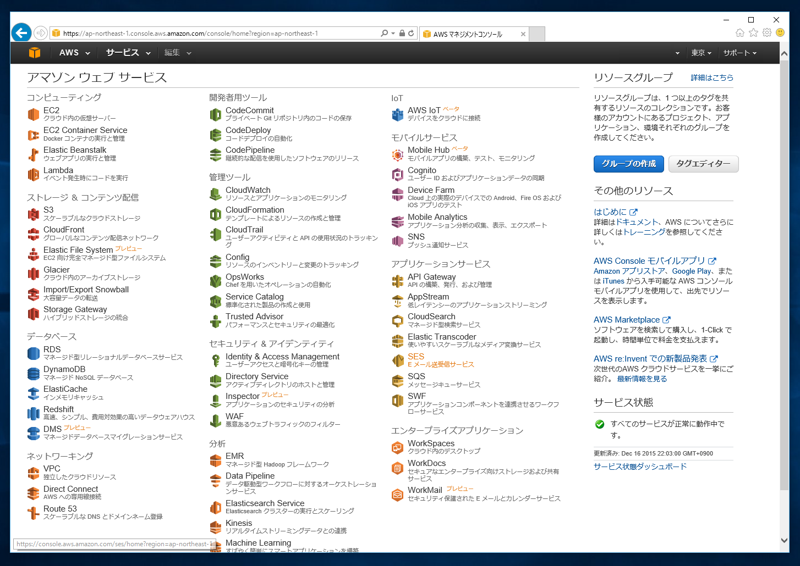Click the Elastic Beanstalk icon

[33, 154]
